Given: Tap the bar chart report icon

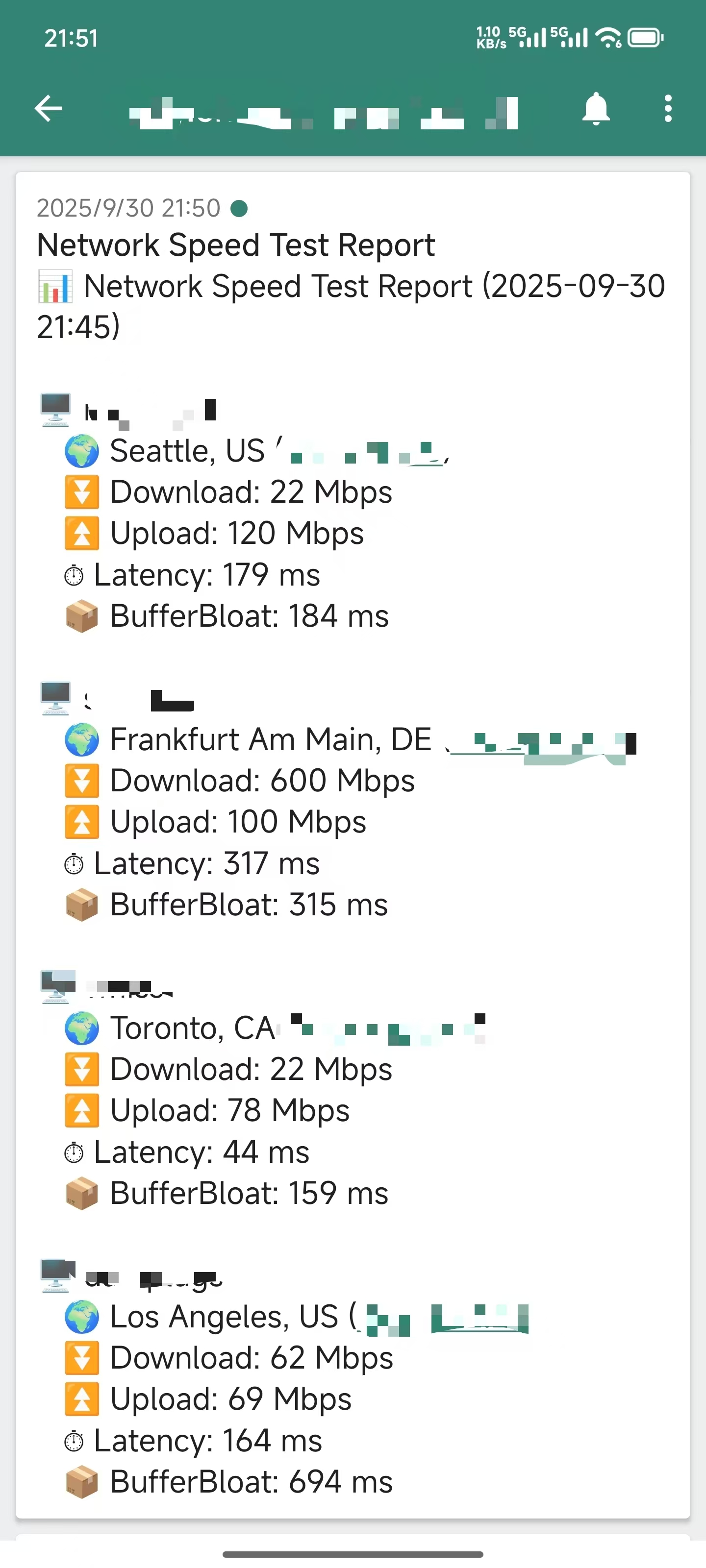Looking at the screenshot, I should pos(55,287).
